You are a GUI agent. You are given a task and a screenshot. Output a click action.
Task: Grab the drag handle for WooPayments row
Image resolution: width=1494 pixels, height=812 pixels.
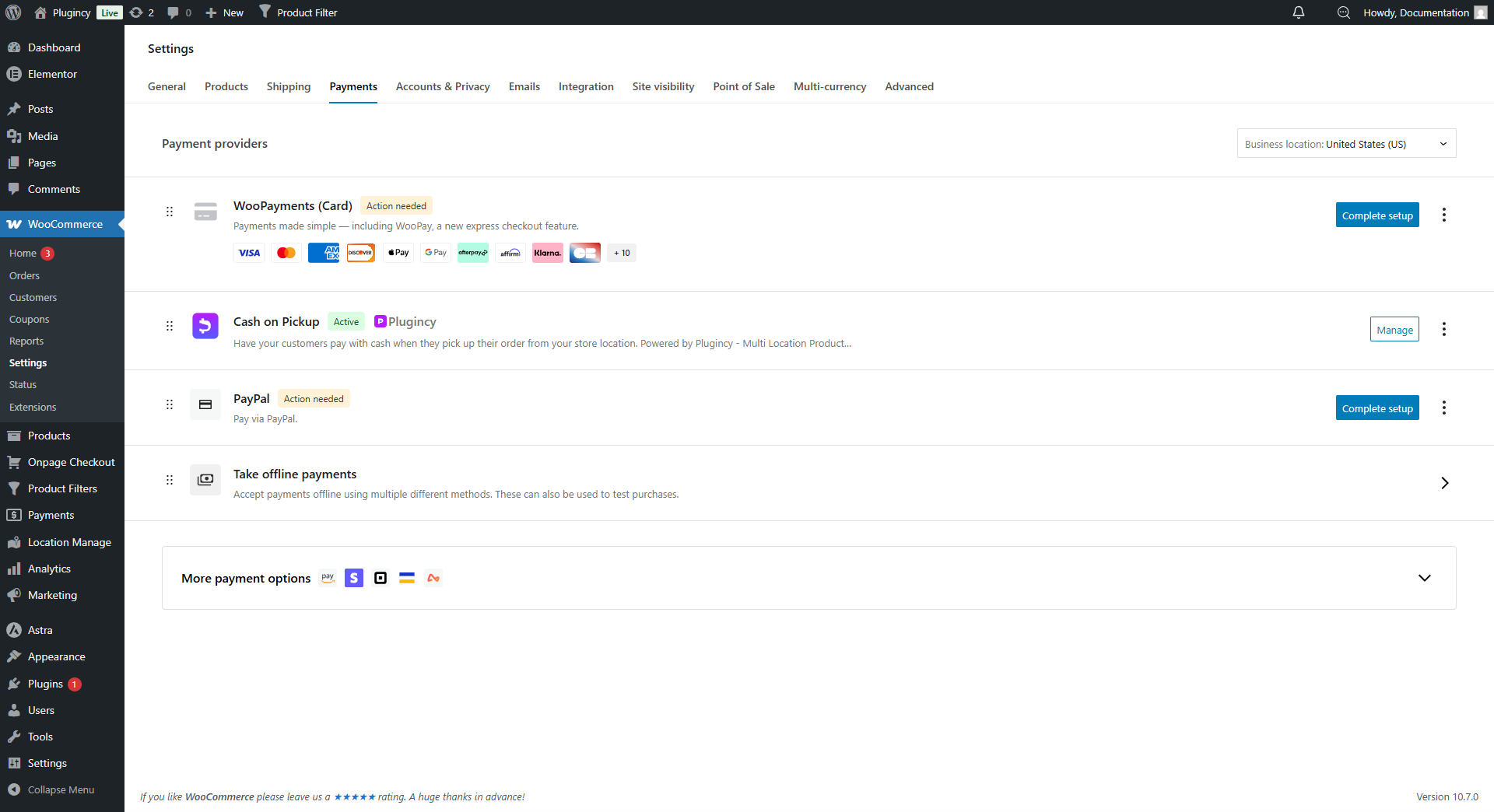tap(170, 212)
